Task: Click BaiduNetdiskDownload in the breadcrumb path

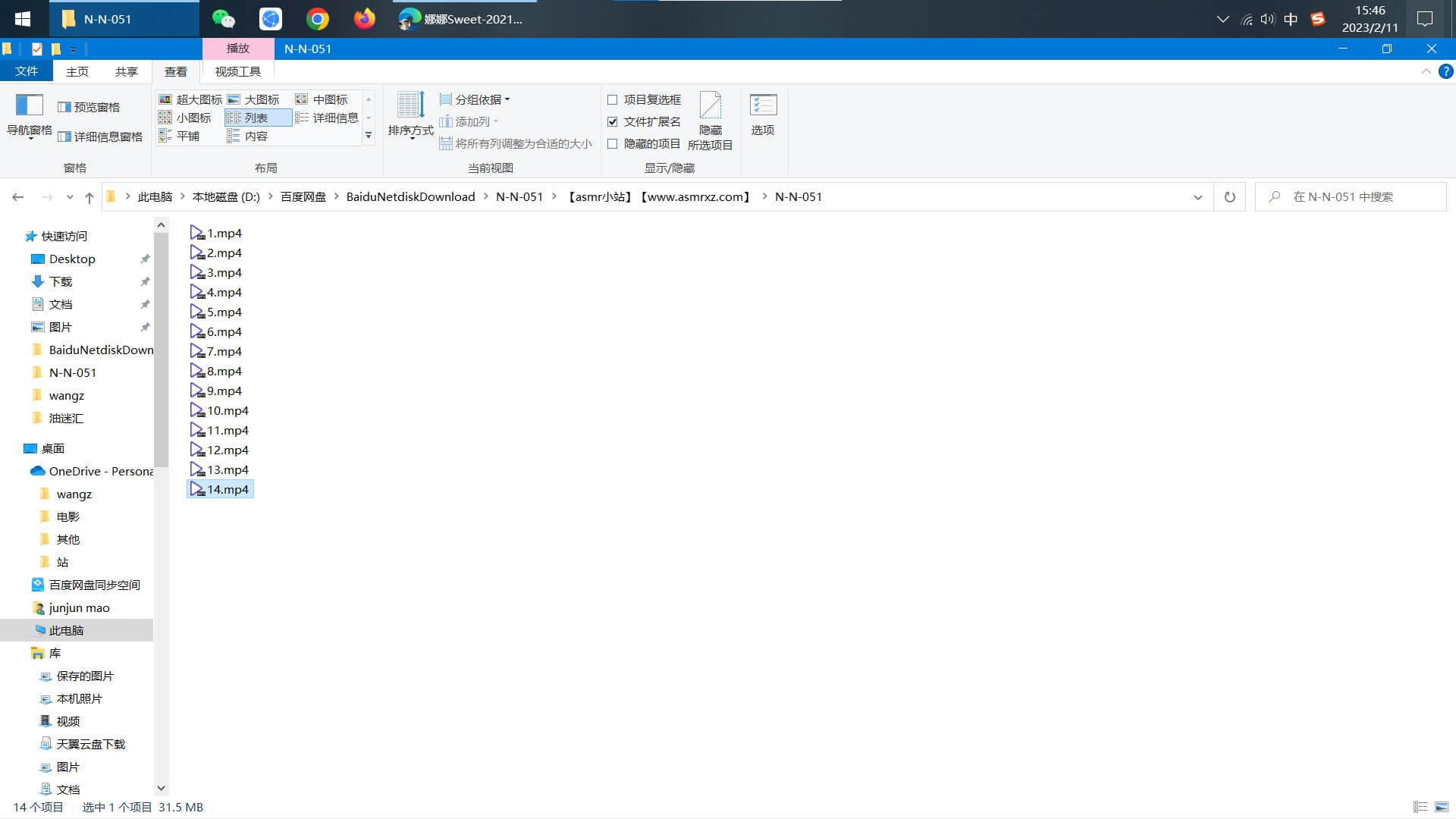Action: coord(410,197)
